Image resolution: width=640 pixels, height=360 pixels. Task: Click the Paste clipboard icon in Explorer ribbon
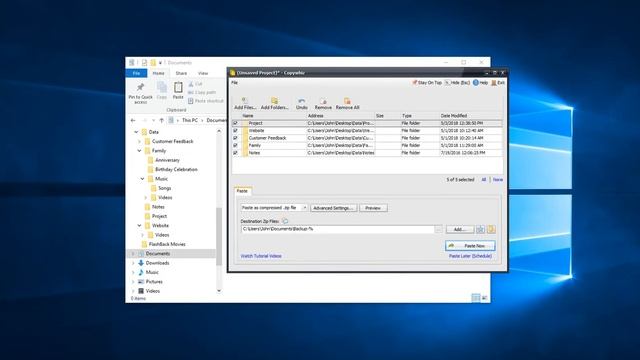coord(178,87)
